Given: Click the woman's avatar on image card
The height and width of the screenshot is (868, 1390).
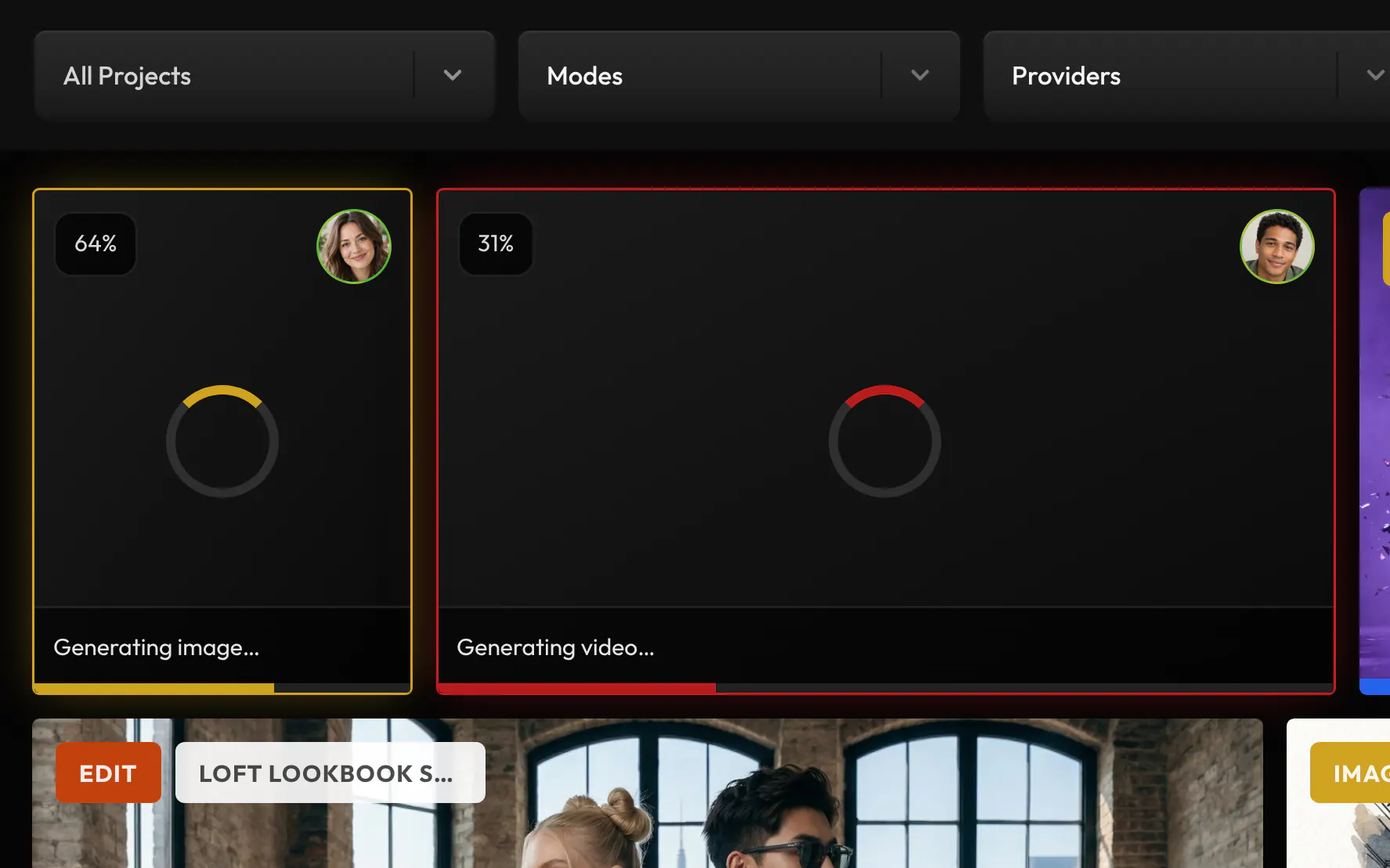Looking at the screenshot, I should [354, 247].
